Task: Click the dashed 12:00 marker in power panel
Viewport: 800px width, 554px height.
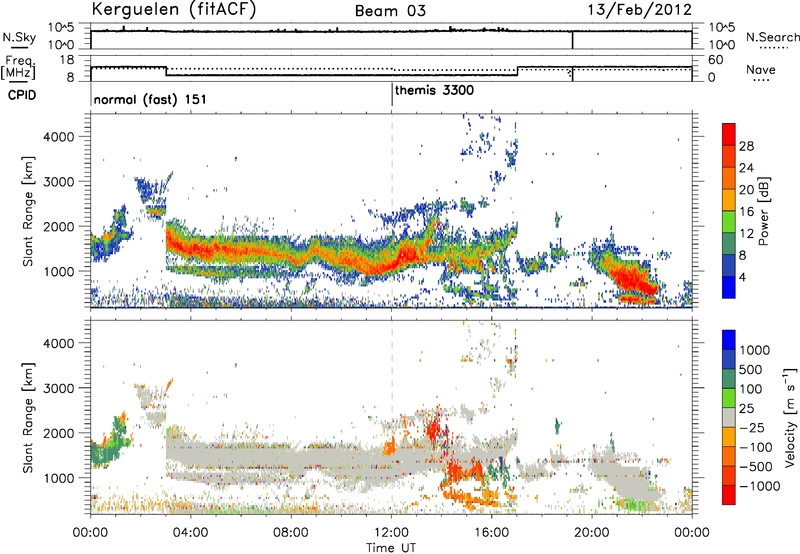Action: pyautogui.click(x=392, y=210)
